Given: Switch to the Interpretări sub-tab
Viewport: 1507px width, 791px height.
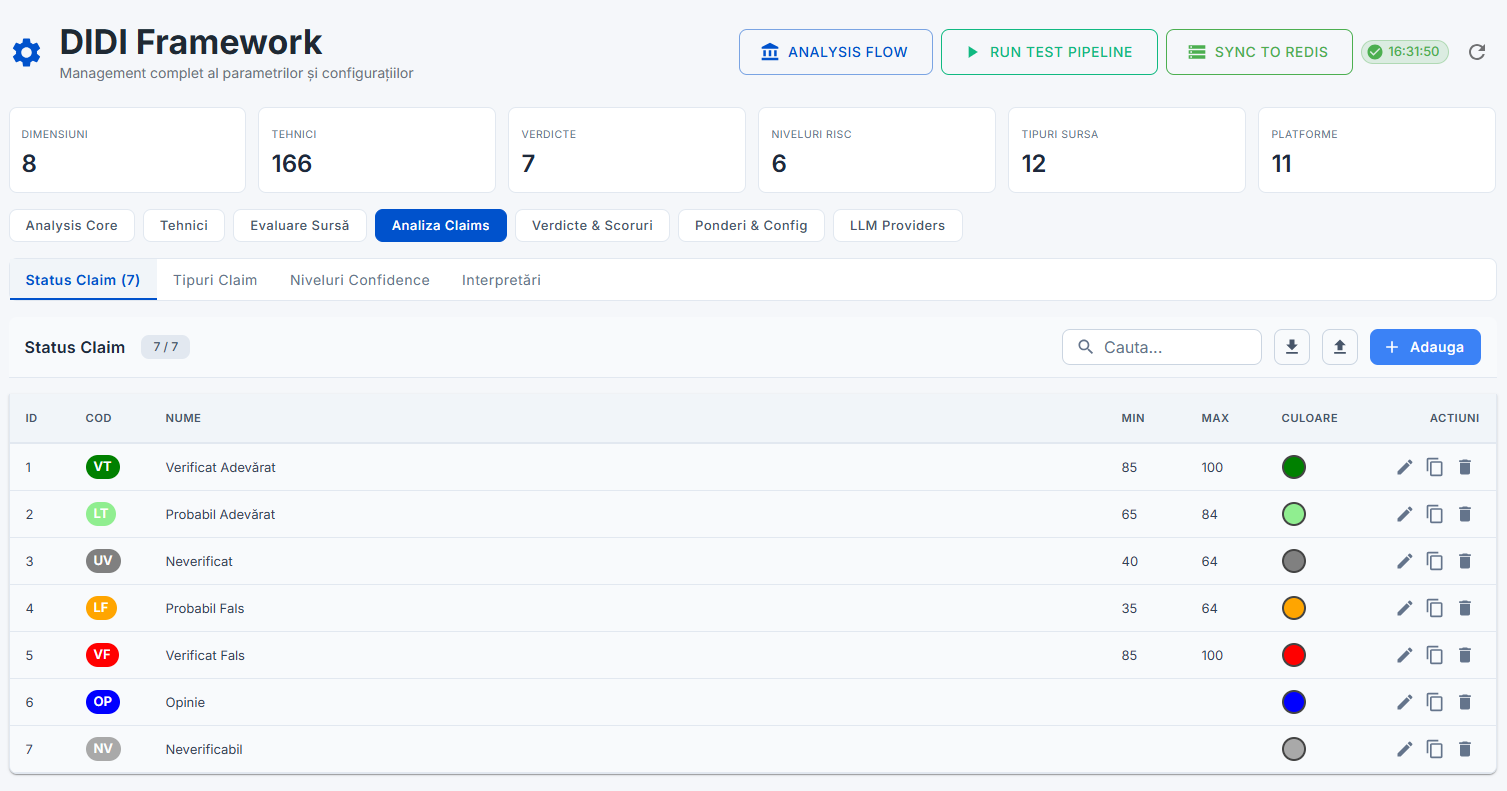Looking at the screenshot, I should tap(501, 280).
